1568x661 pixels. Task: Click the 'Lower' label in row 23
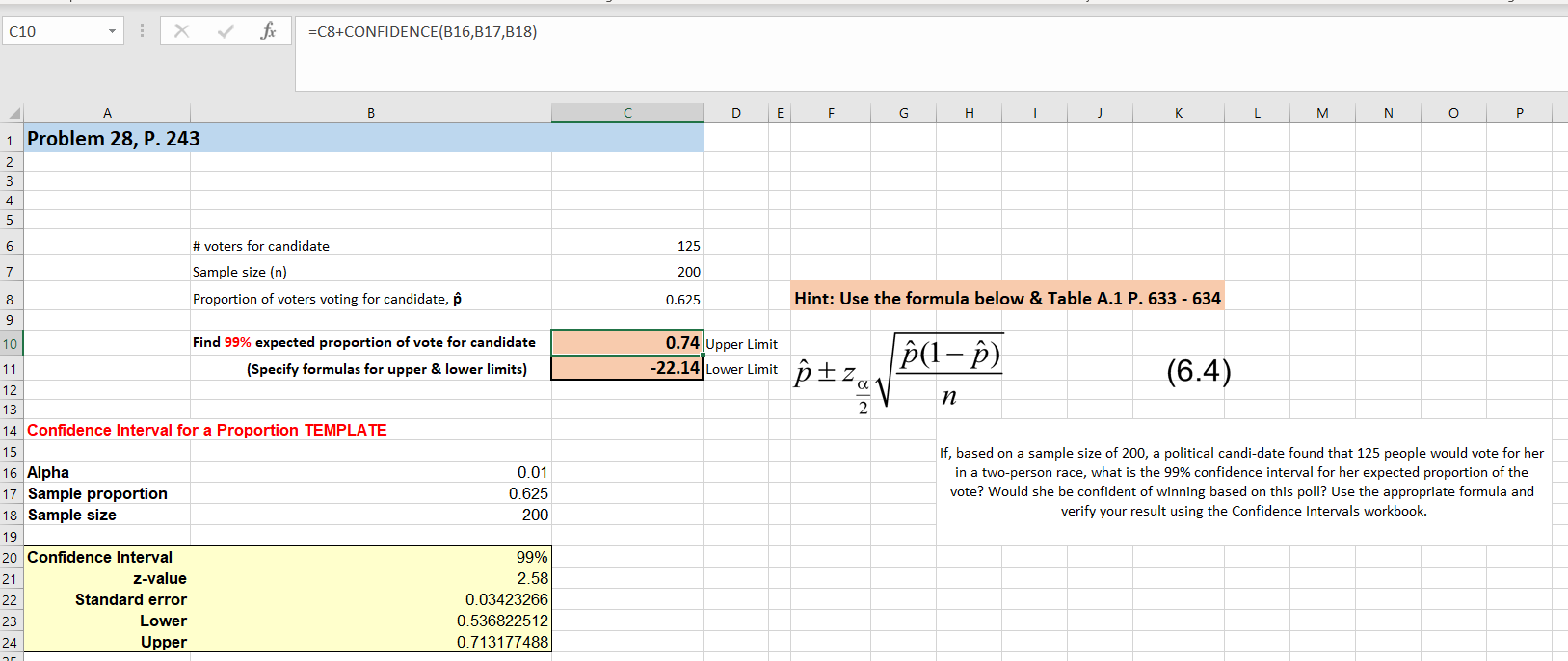point(164,621)
